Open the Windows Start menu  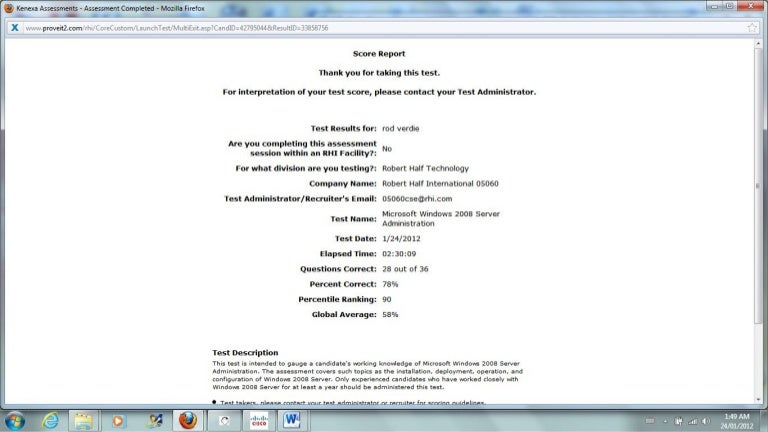click(x=14, y=421)
